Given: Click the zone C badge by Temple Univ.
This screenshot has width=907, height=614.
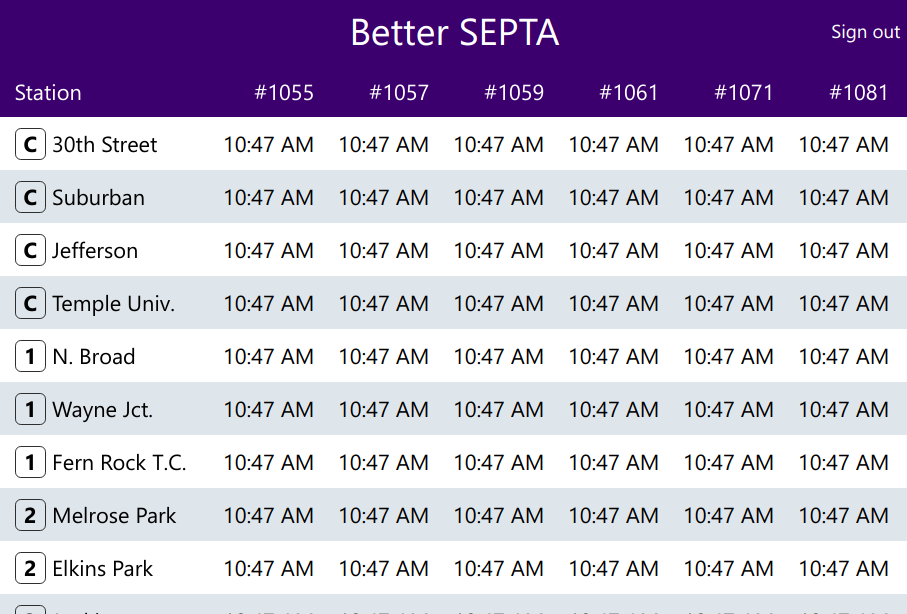Looking at the screenshot, I should pos(30,304).
